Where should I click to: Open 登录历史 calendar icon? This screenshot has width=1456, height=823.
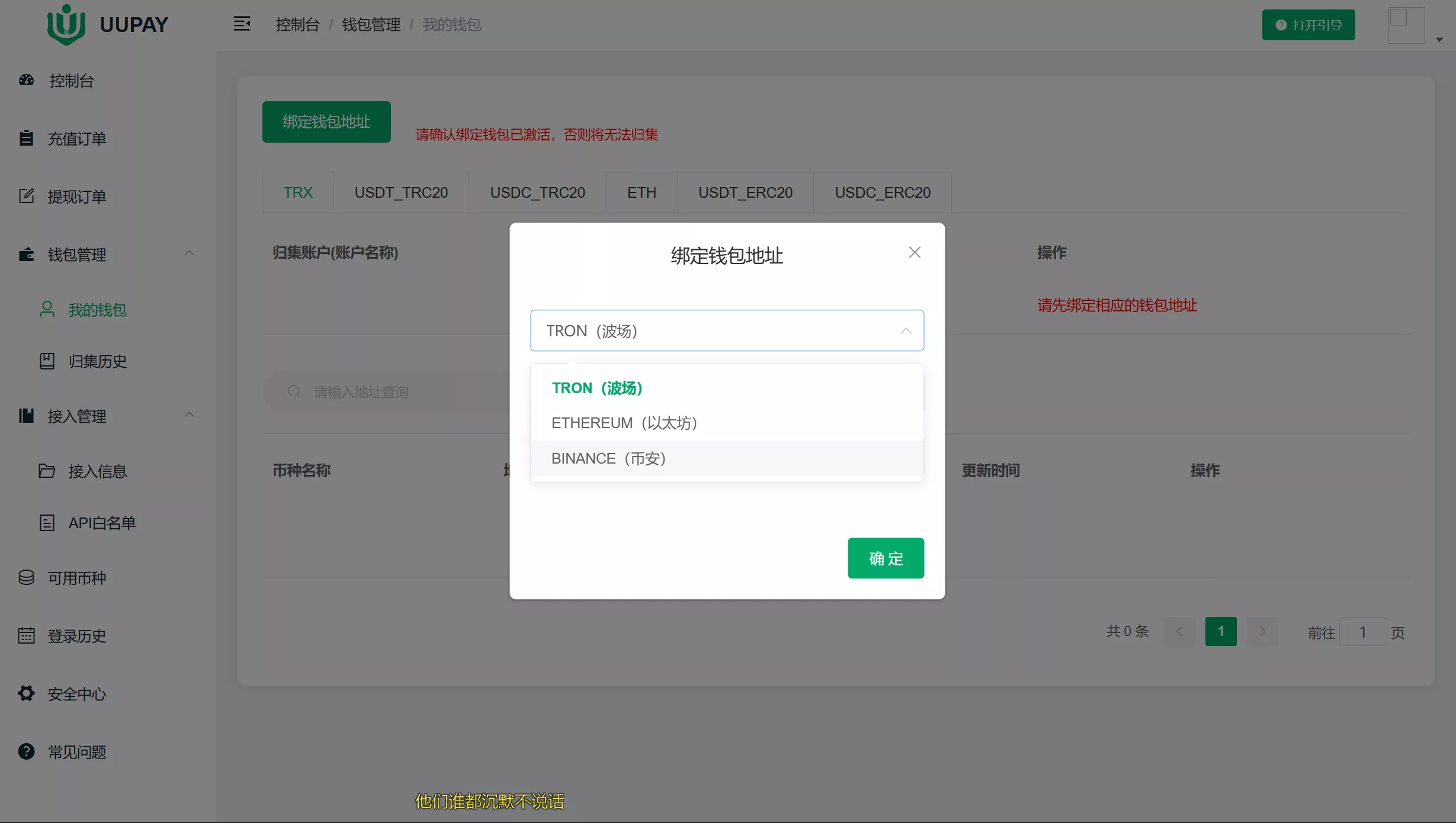26,635
